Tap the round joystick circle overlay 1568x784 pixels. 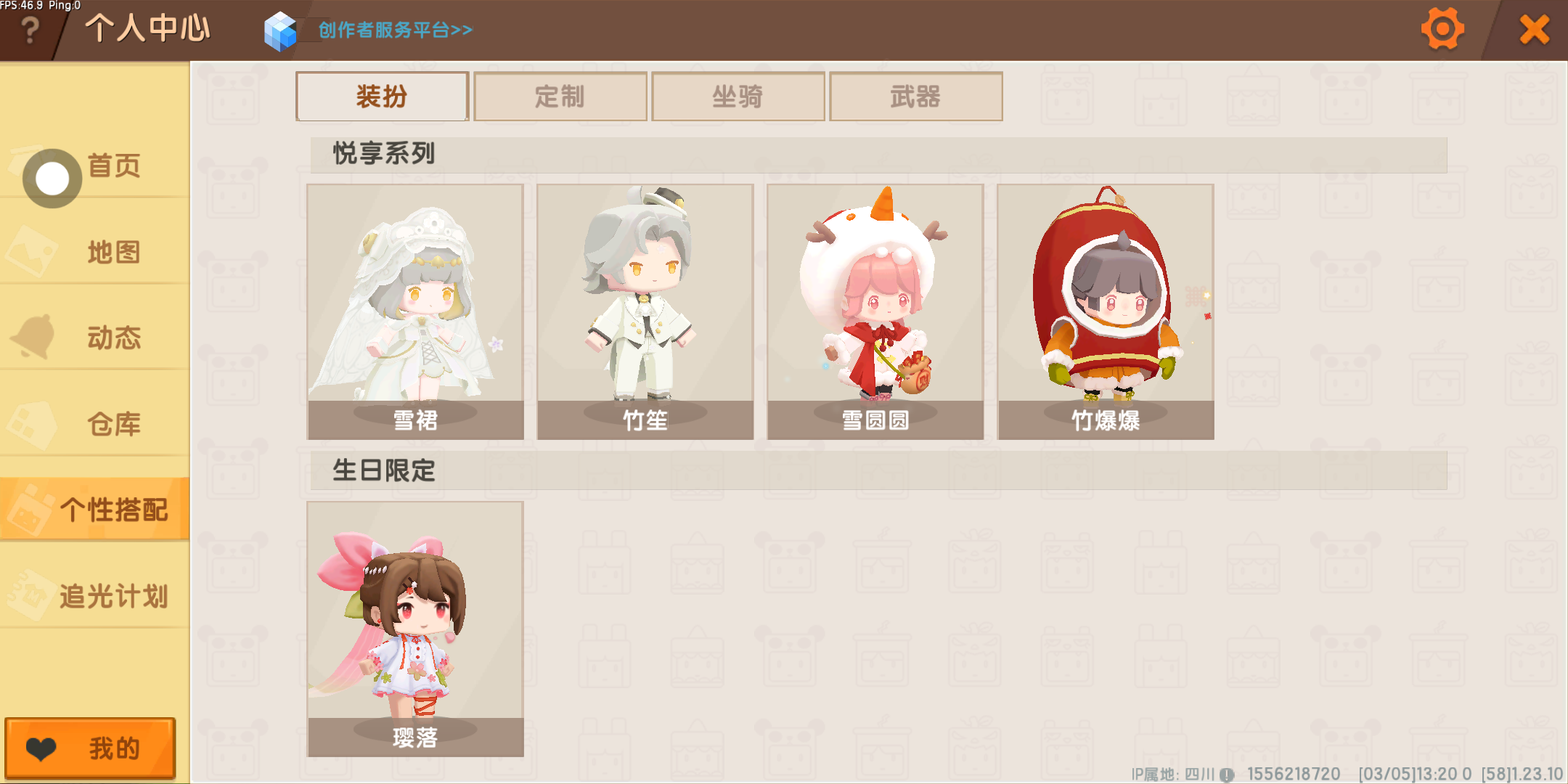tap(52, 179)
